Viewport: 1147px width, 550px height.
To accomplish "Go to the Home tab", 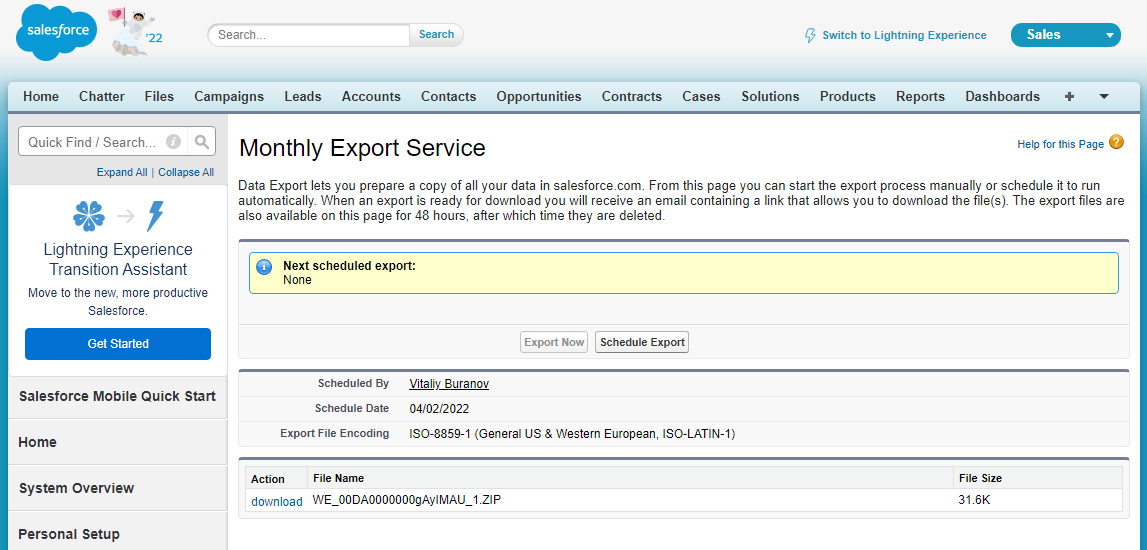I will (41, 97).
